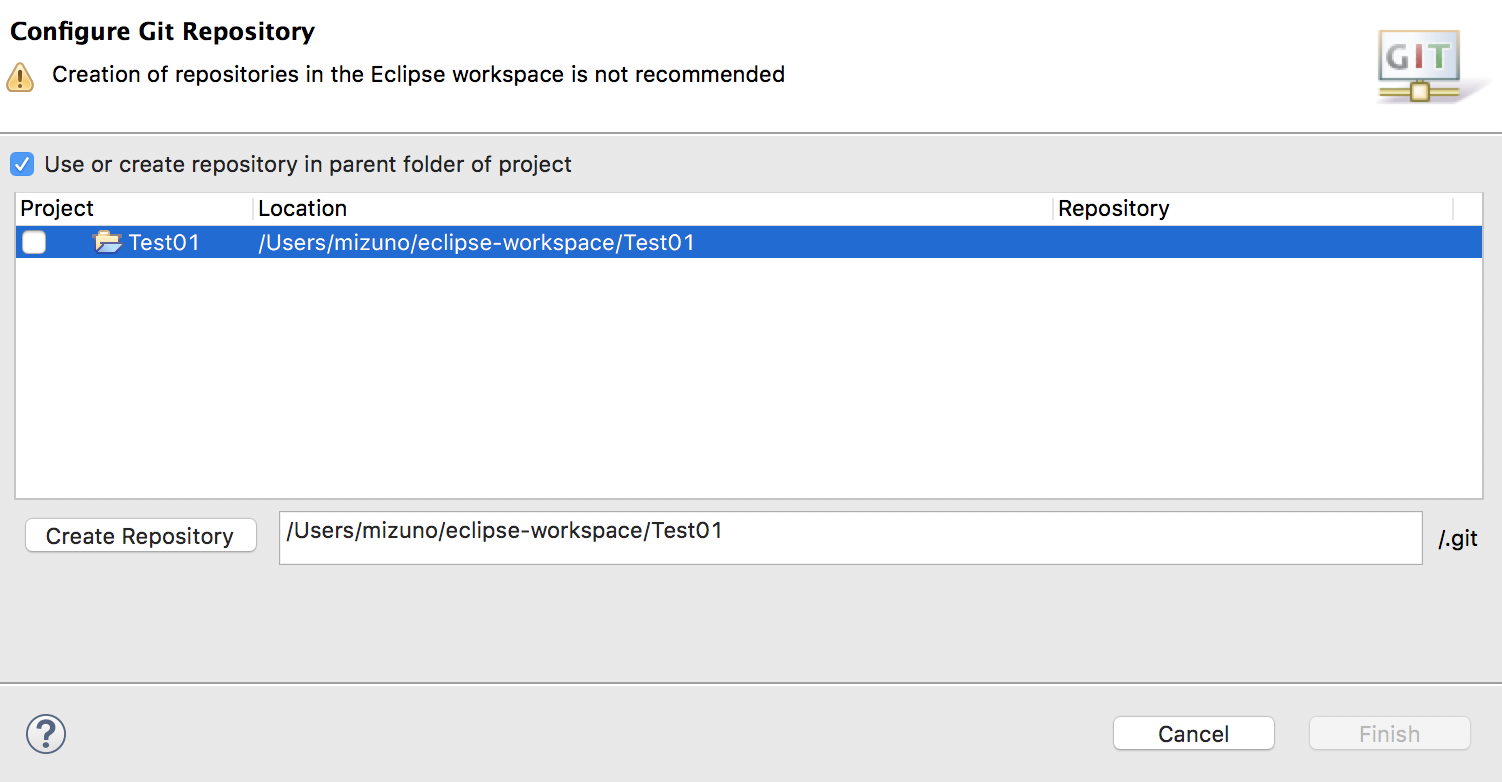Click the workspace not recommended warning message
The image size is (1502, 782).
click(x=418, y=75)
